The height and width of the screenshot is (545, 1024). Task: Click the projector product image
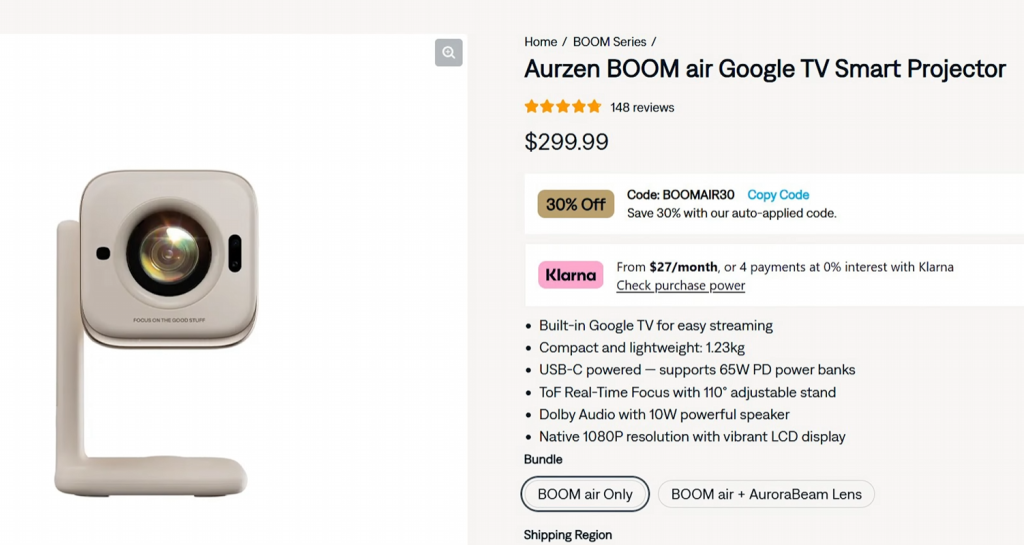tap(160, 330)
